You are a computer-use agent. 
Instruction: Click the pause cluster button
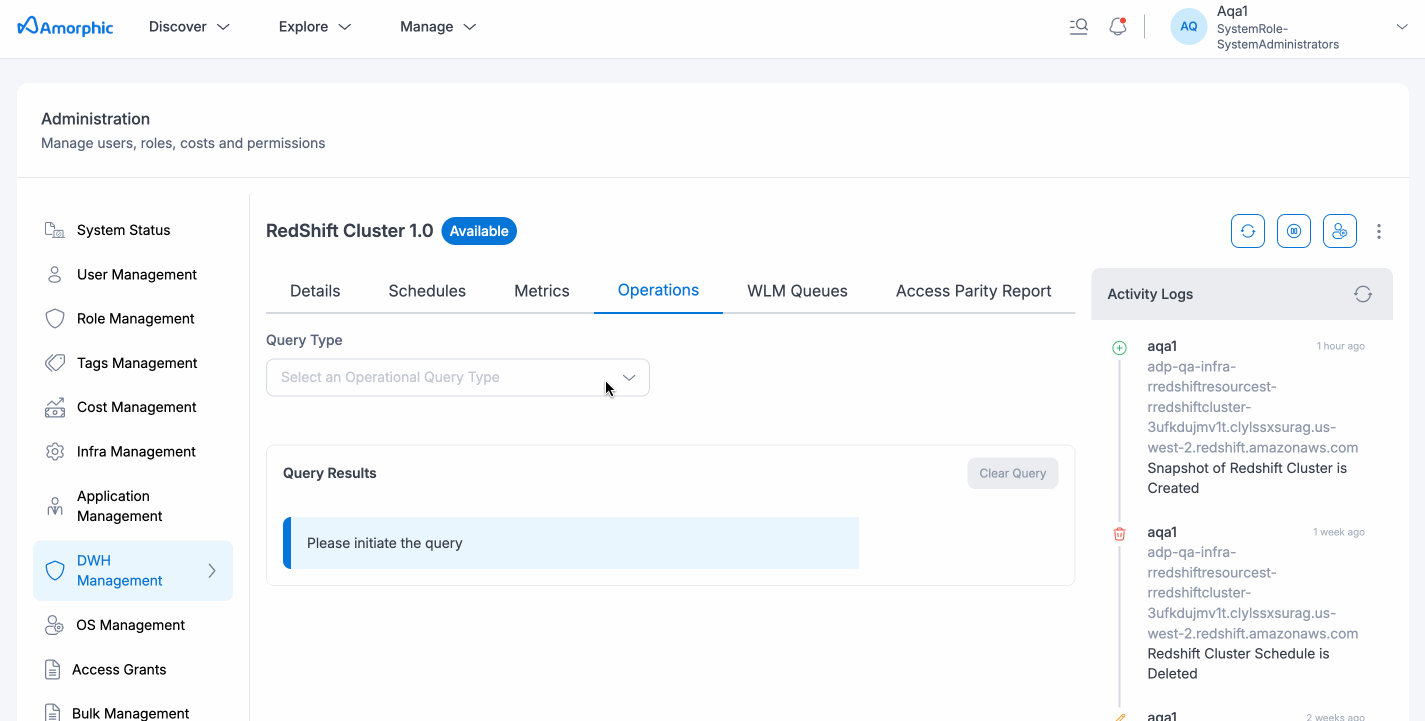(x=1294, y=231)
